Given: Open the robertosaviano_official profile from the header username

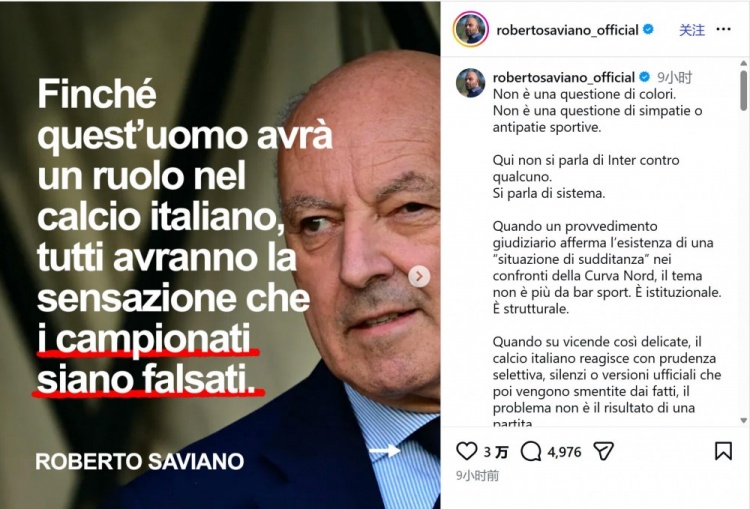Looking at the screenshot, I should click(x=567, y=30).
